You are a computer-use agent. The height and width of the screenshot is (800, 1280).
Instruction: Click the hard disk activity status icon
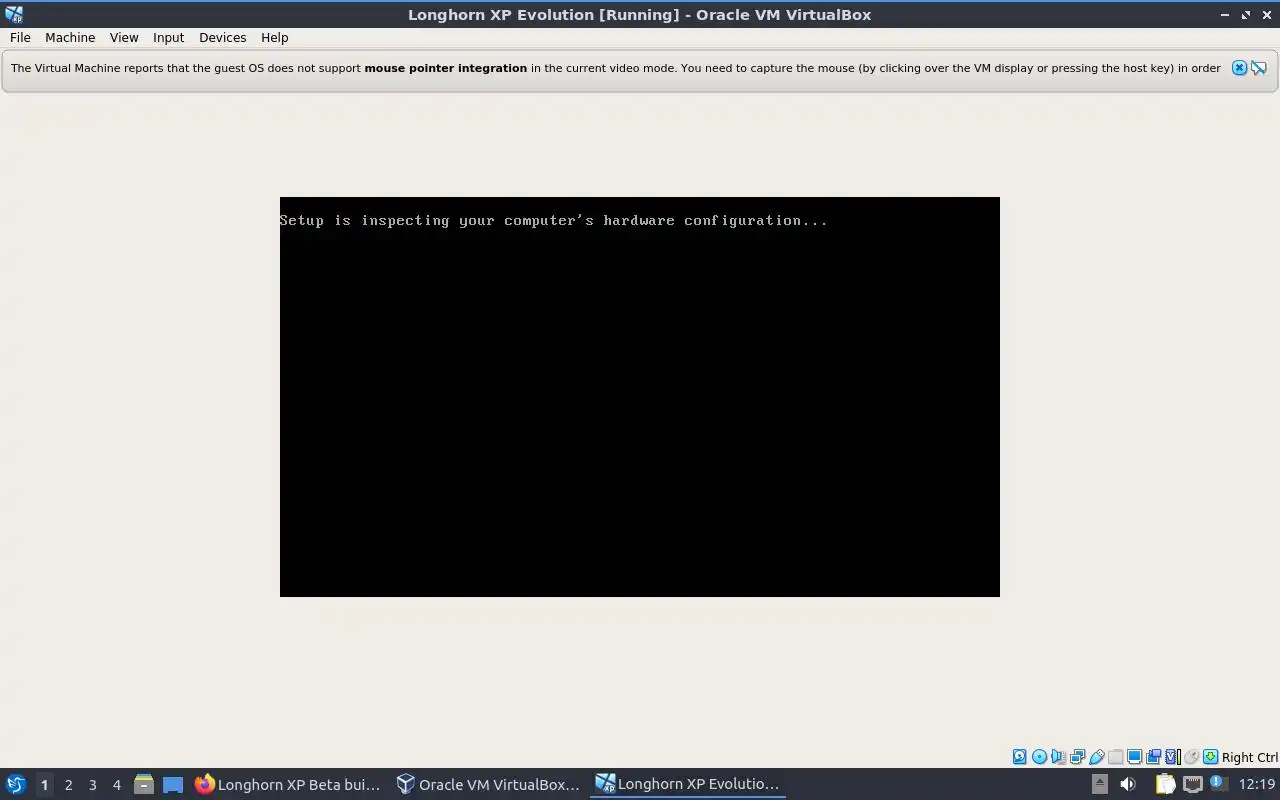click(x=1019, y=757)
